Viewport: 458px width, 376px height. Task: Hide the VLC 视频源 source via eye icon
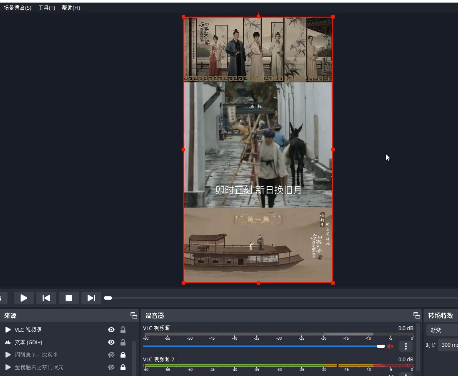111,330
